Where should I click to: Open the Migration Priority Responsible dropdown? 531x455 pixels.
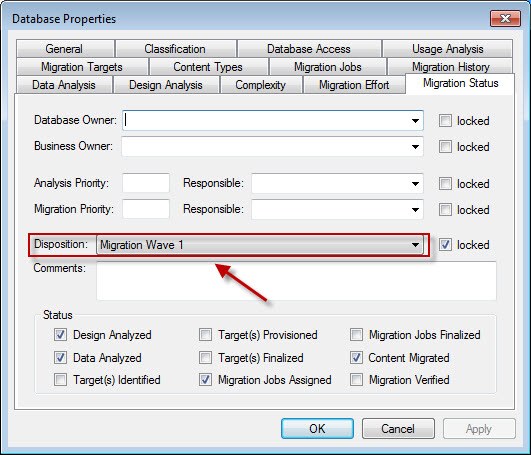click(415, 210)
